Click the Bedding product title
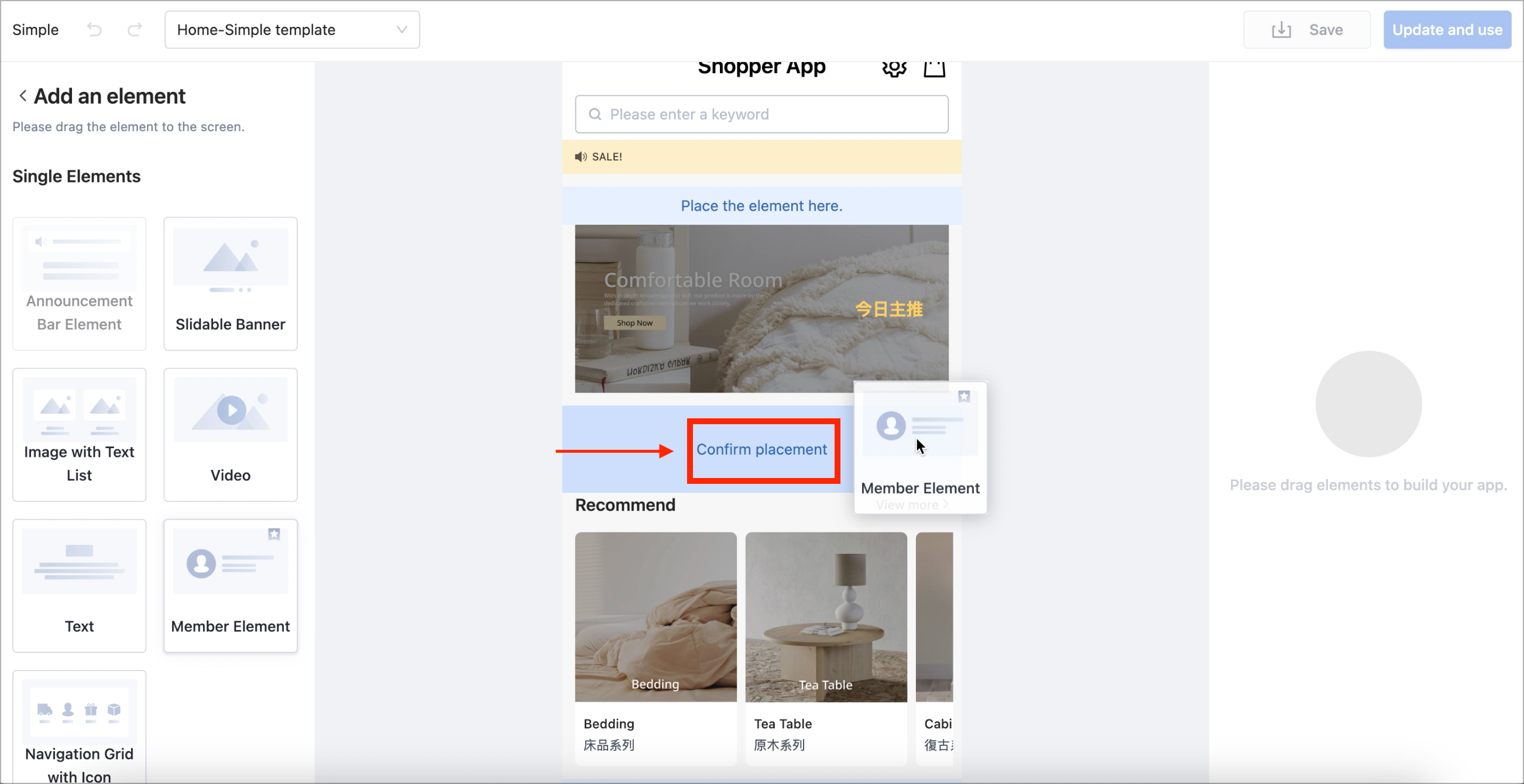 (x=609, y=724)
